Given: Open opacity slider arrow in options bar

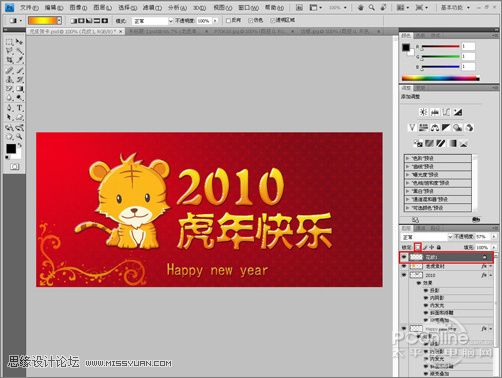Looking at the screenshot, I should click(x=215, y=21).
